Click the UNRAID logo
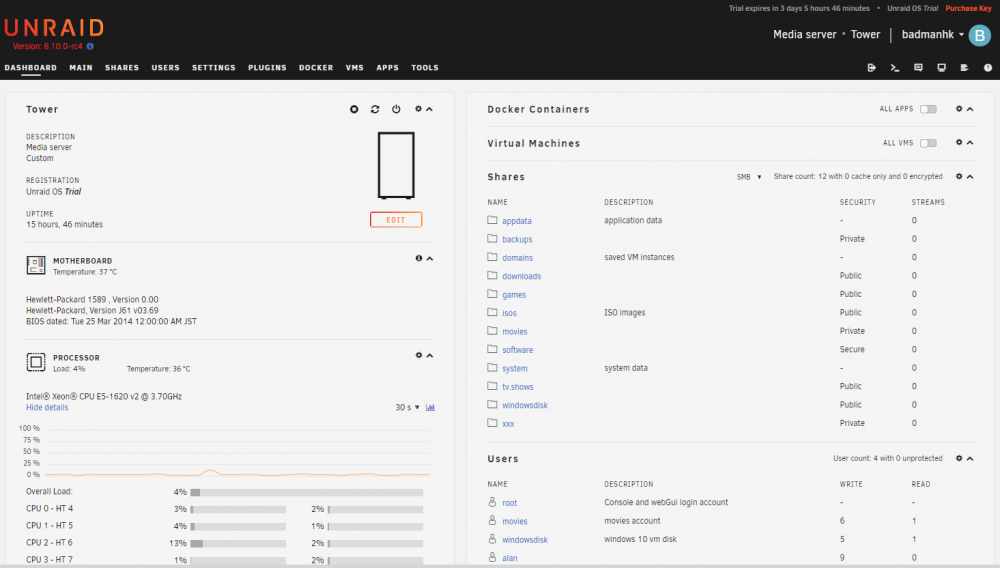The image size is (1000, 568). (x=54, y=28)
